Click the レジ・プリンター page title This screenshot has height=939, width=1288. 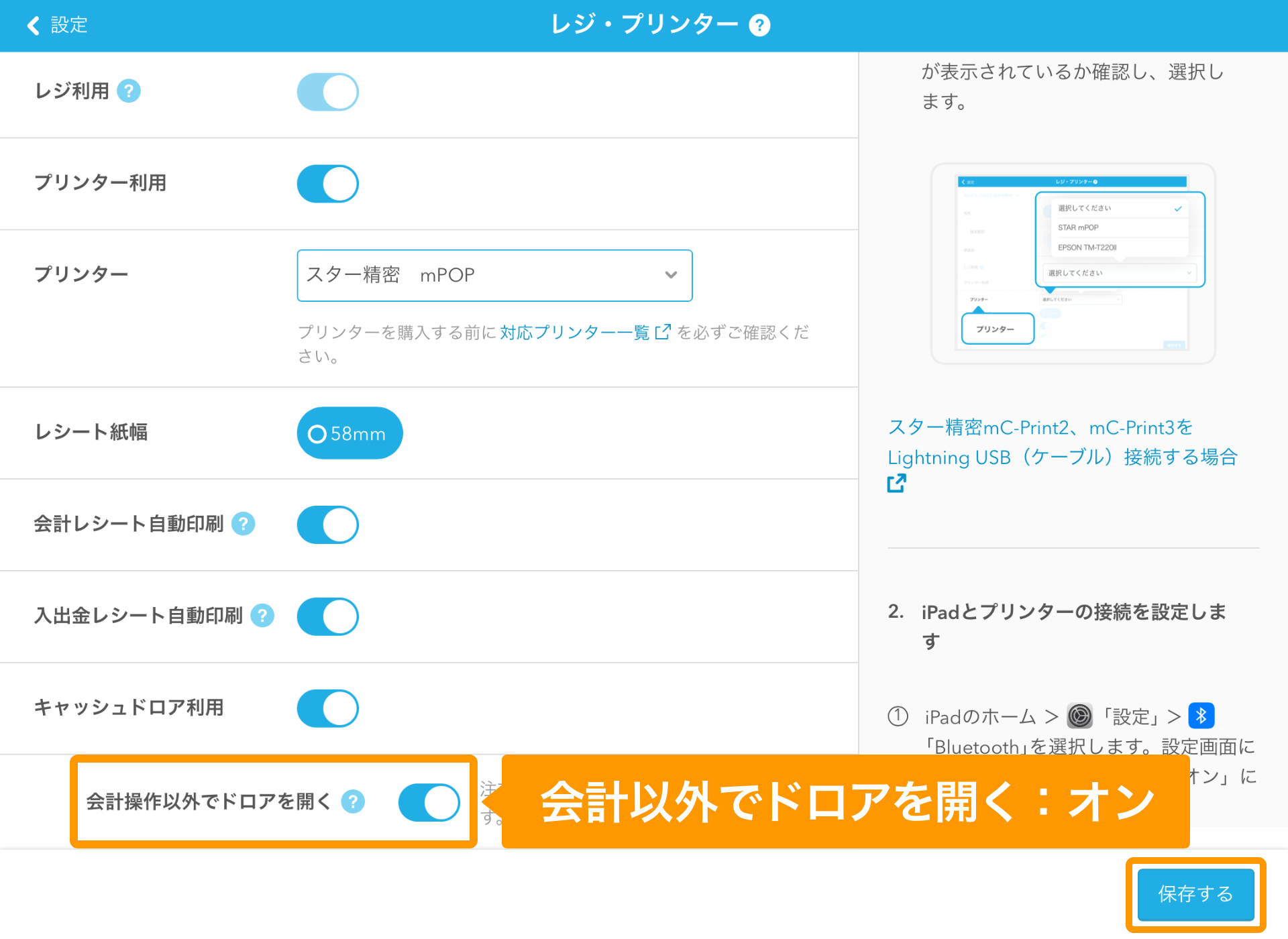pos(644,25)
